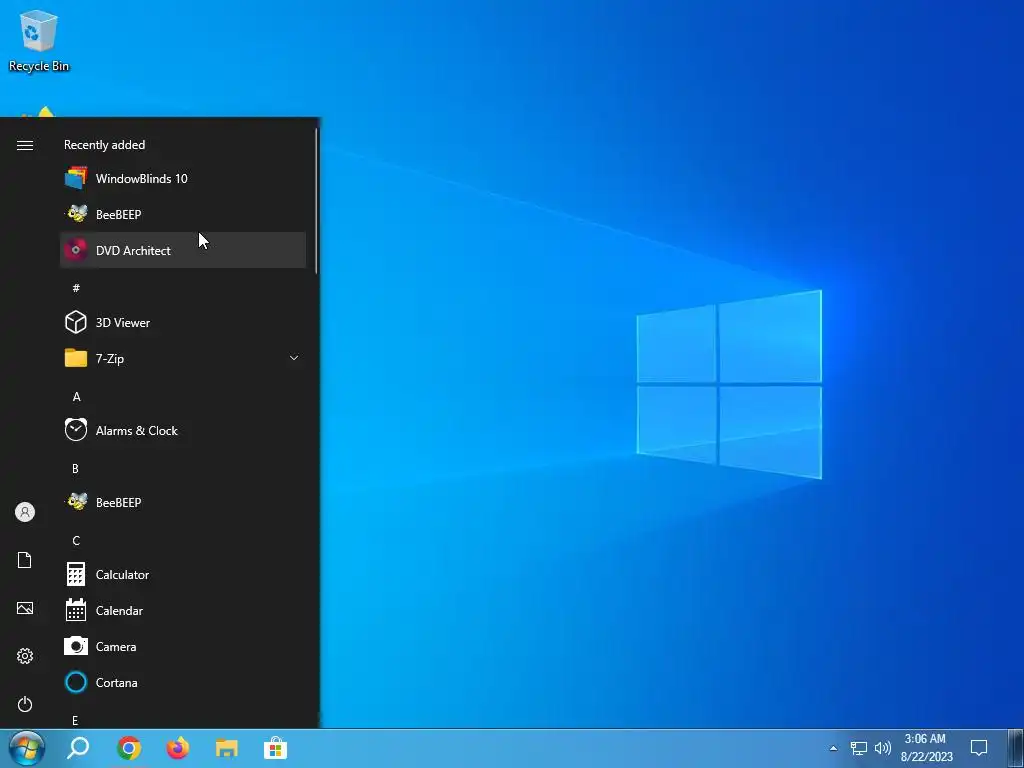The height and width of the screenshot is (768, 1024).
Task: Launch Google Chrome from taskbar
Action: [129, 748]
